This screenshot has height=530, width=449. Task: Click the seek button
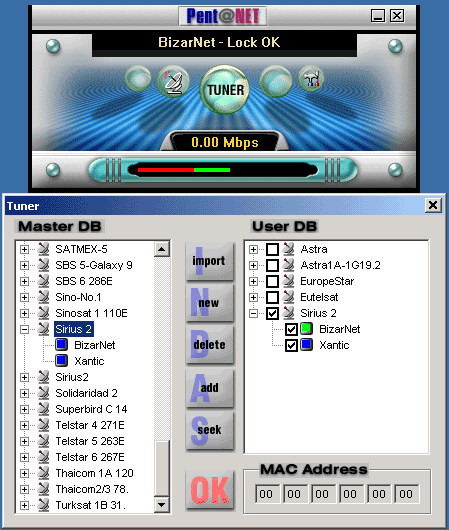pyautogui.click(x=210, y=430)
